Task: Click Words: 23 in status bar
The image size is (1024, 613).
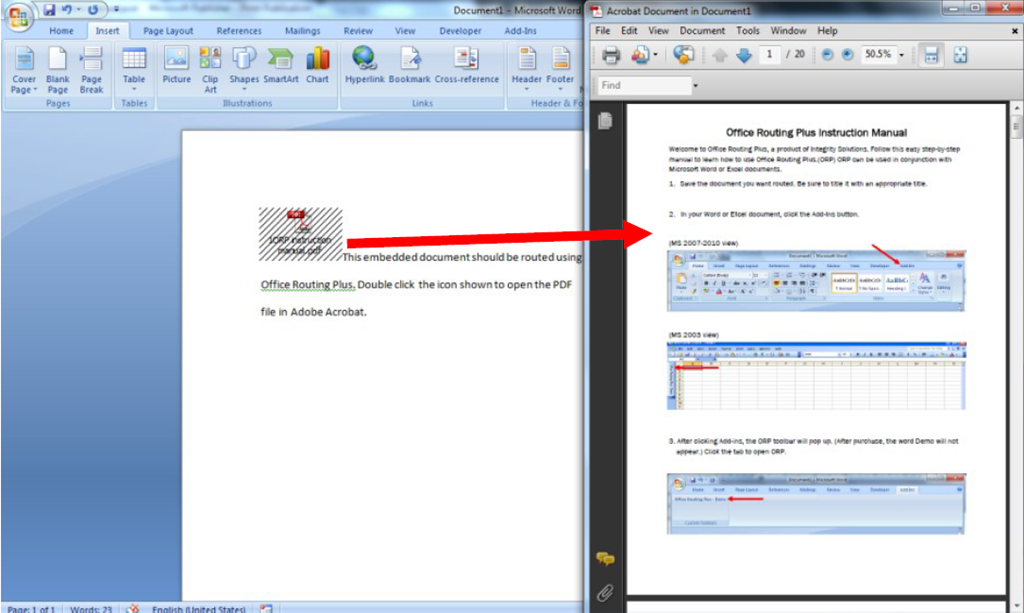Action: 91,609
